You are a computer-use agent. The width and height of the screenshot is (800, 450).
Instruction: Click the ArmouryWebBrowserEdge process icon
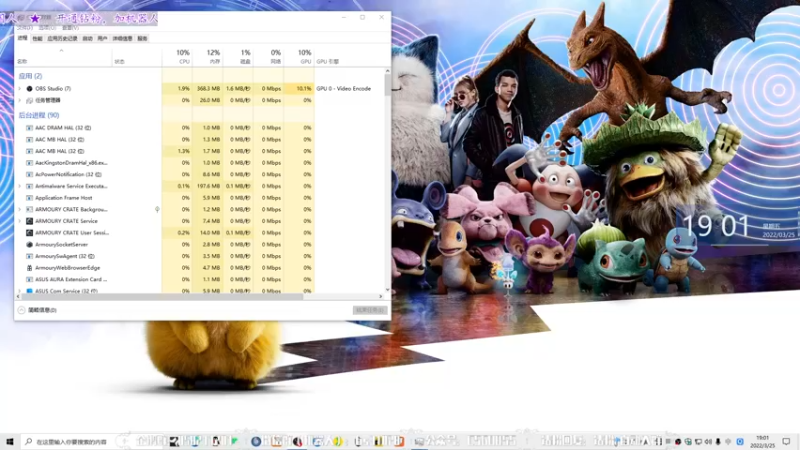[x=30, y=268]
